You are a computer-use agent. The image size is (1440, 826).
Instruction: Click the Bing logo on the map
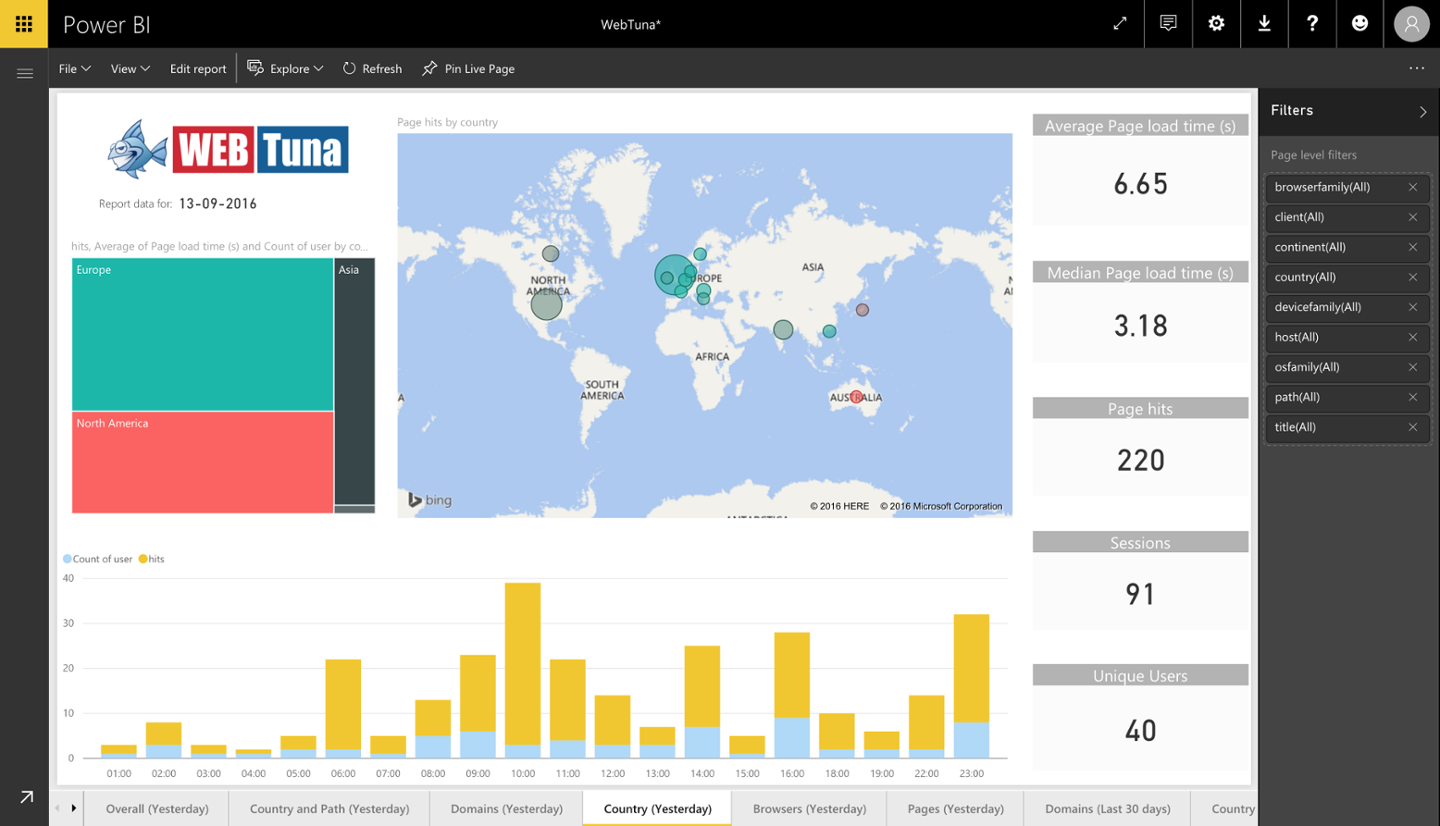pyautogui.click(x=430, y=499)
